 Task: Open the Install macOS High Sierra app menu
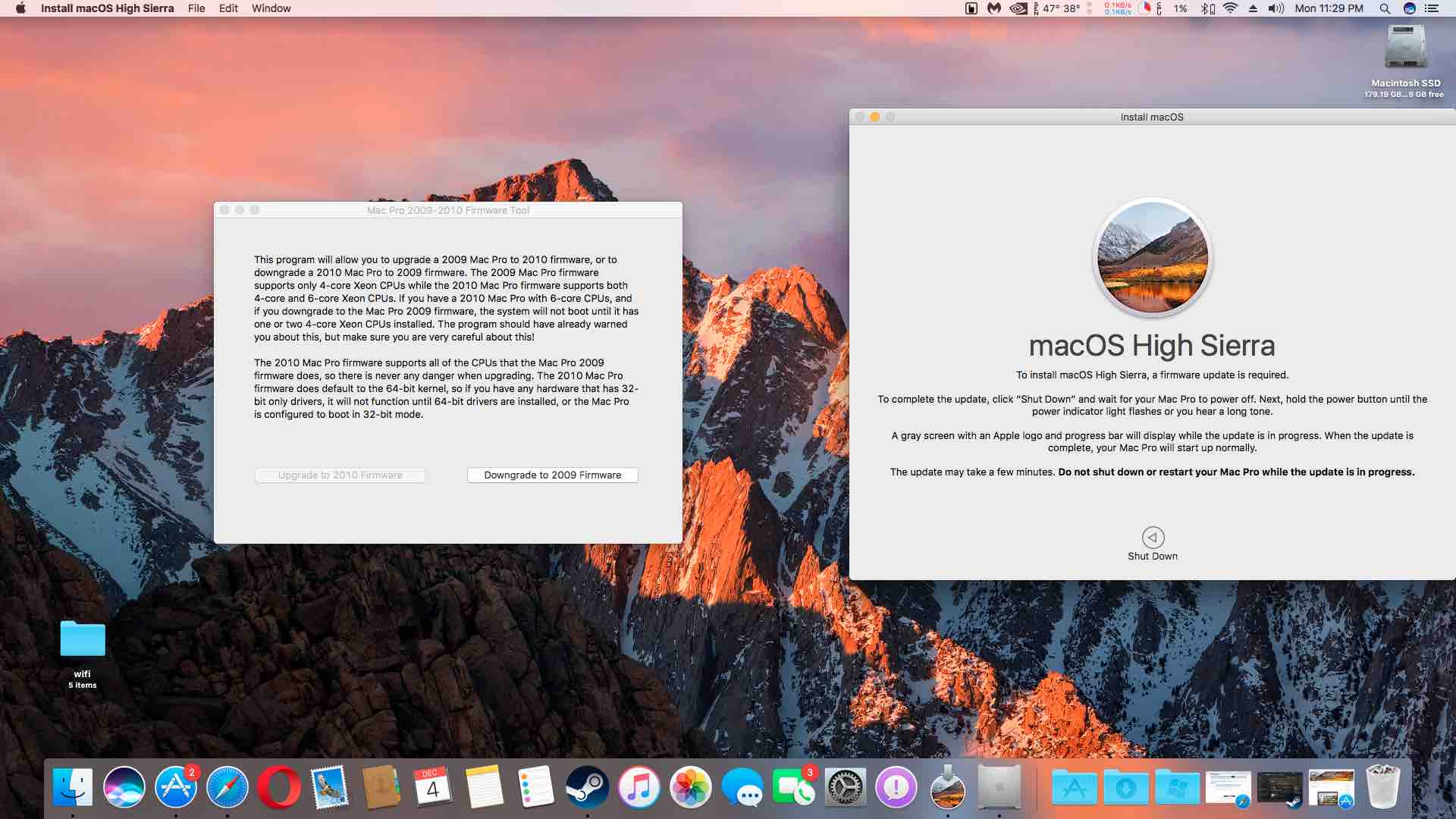[107, 8]
